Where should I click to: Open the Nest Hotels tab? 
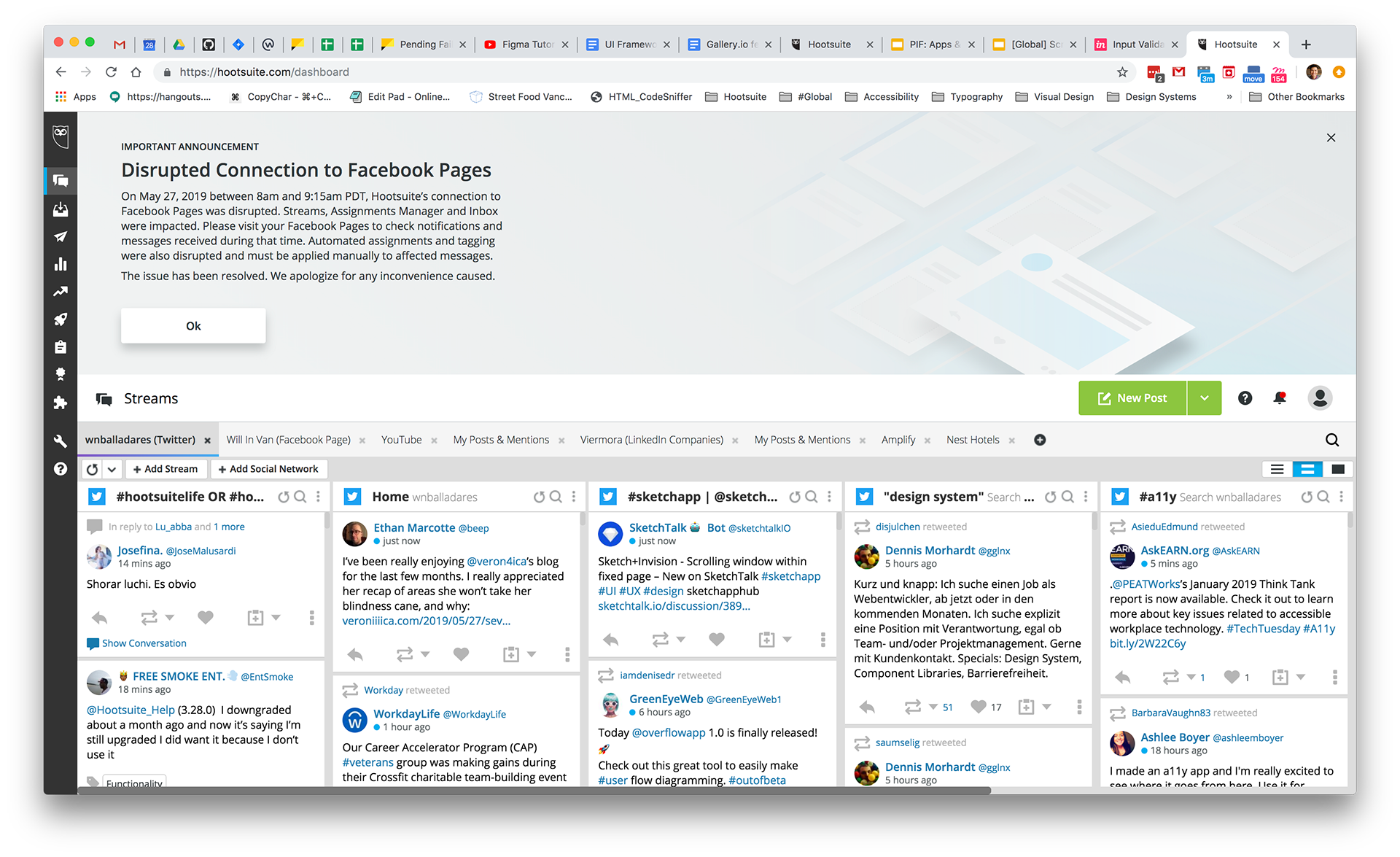pyautogui.click(x=973, y=440)
